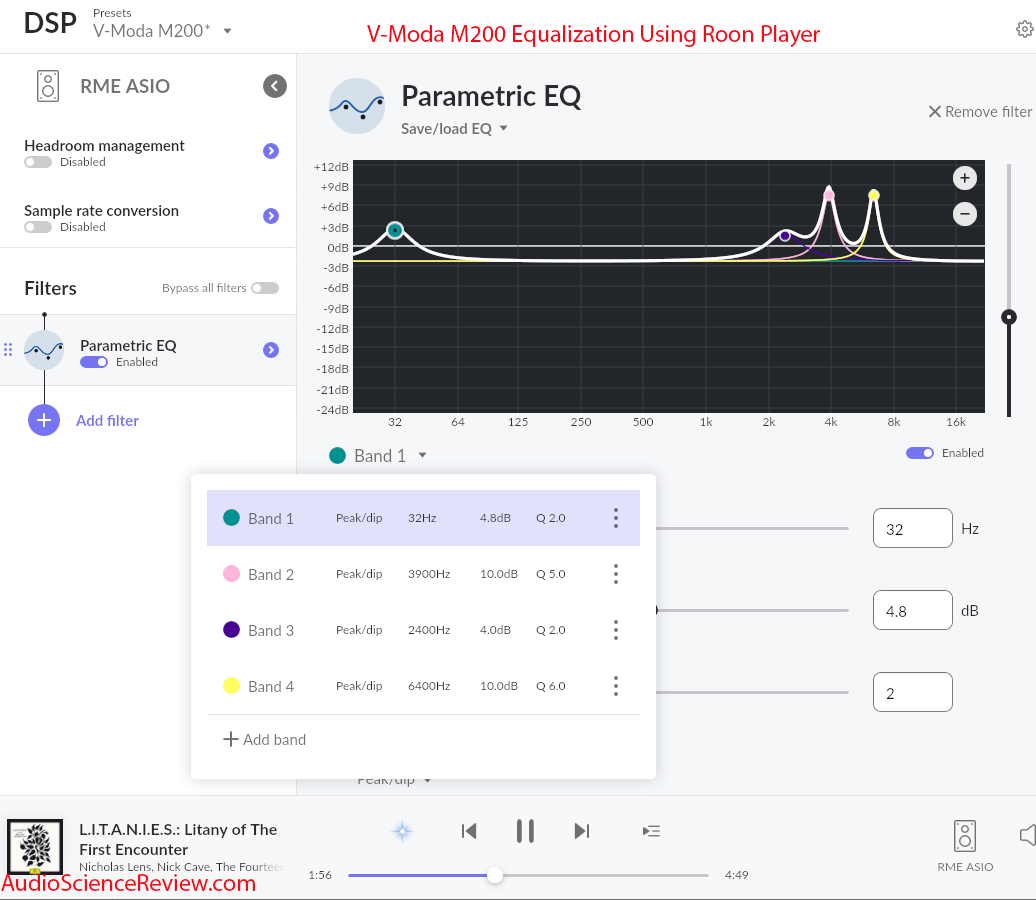Open Sample rate conversion settings arrow
This screenshot has height=900, width=1036.
pyautogui.click(x=271, y=215)
